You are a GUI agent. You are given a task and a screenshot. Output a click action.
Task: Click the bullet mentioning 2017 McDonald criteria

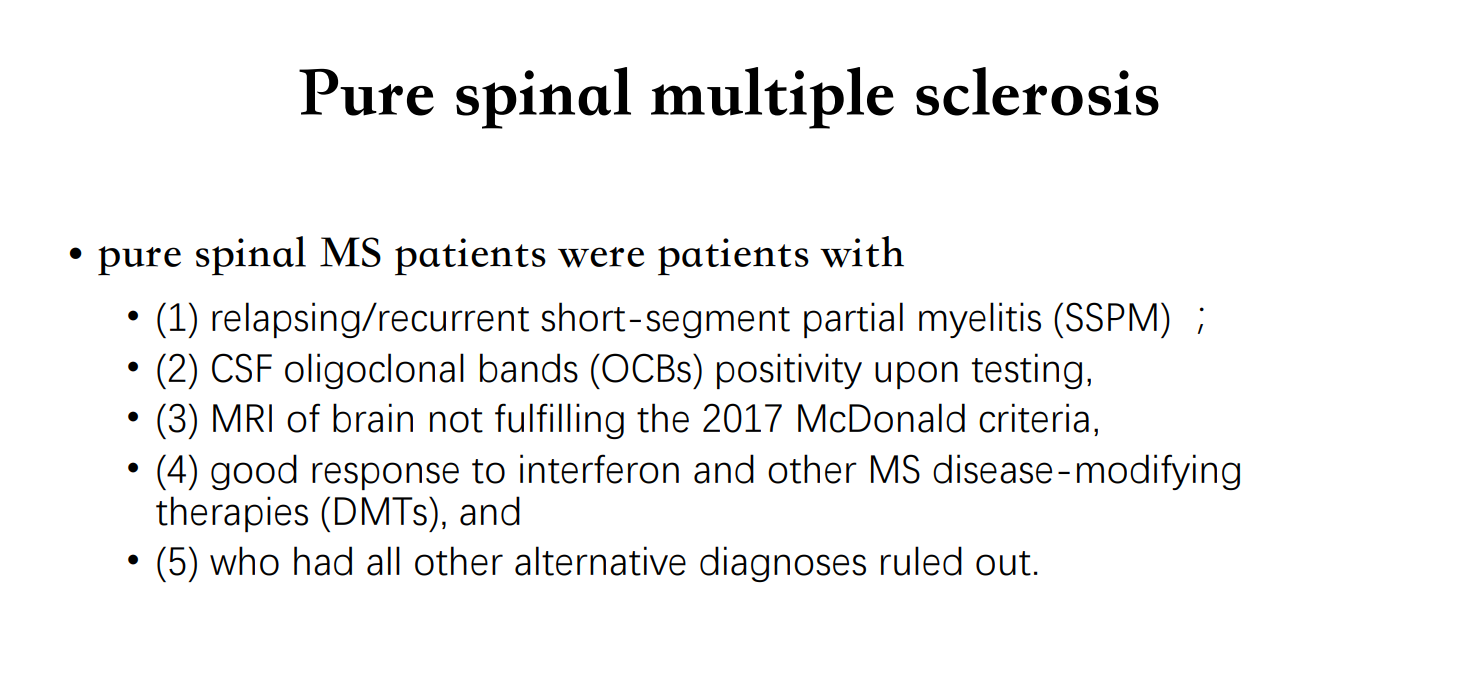coord(628,420)
